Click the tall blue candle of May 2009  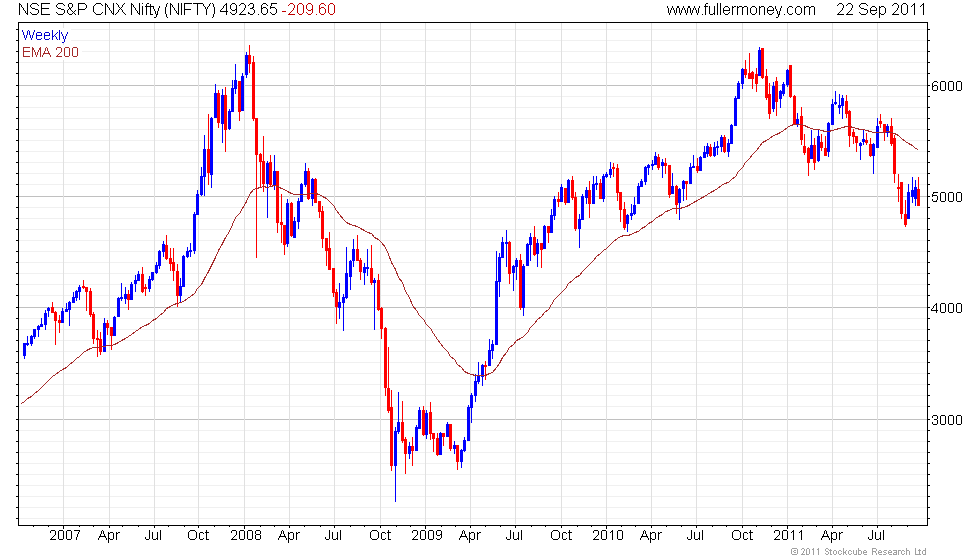(497, 312)
